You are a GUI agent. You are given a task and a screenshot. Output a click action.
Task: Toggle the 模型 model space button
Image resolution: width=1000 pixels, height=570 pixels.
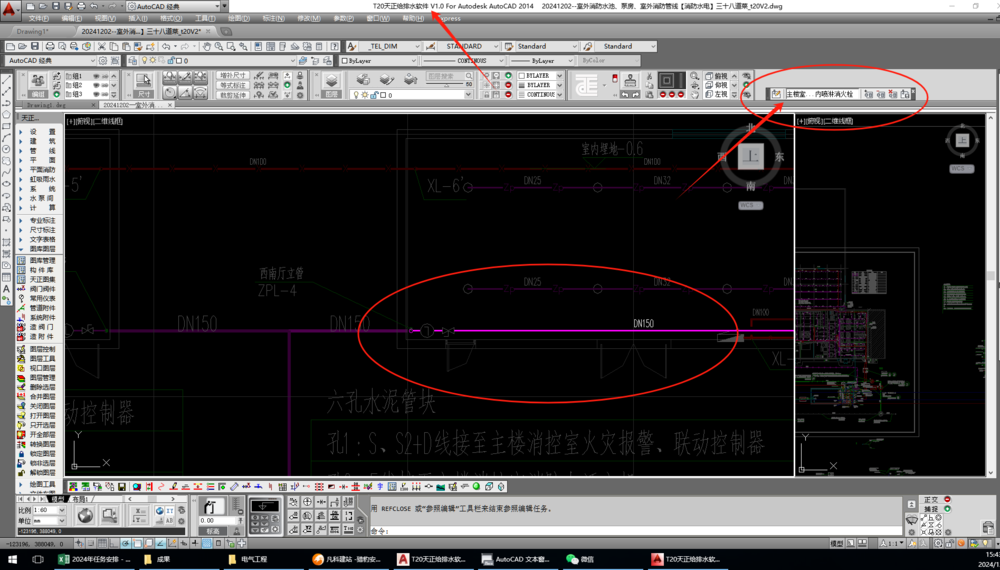click(x=837, y=544)
